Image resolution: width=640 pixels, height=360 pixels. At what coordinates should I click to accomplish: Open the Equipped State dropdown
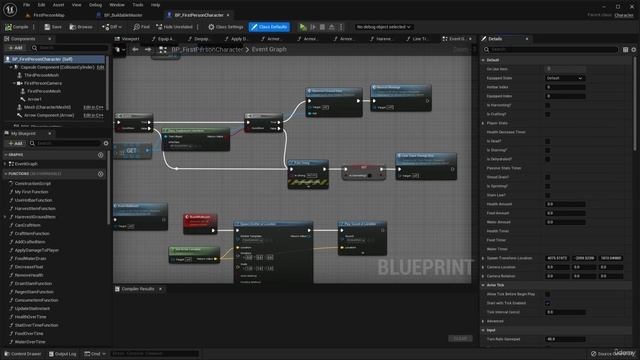[x=565, y=78]
